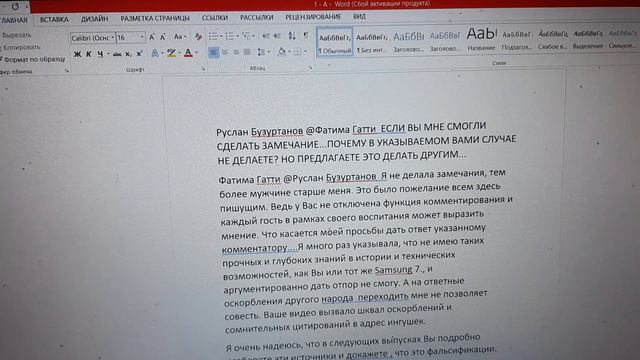The height and width of the screenshot is (360, 640).
Task: Decrease paragraph indent
Action: coord(266,36)
